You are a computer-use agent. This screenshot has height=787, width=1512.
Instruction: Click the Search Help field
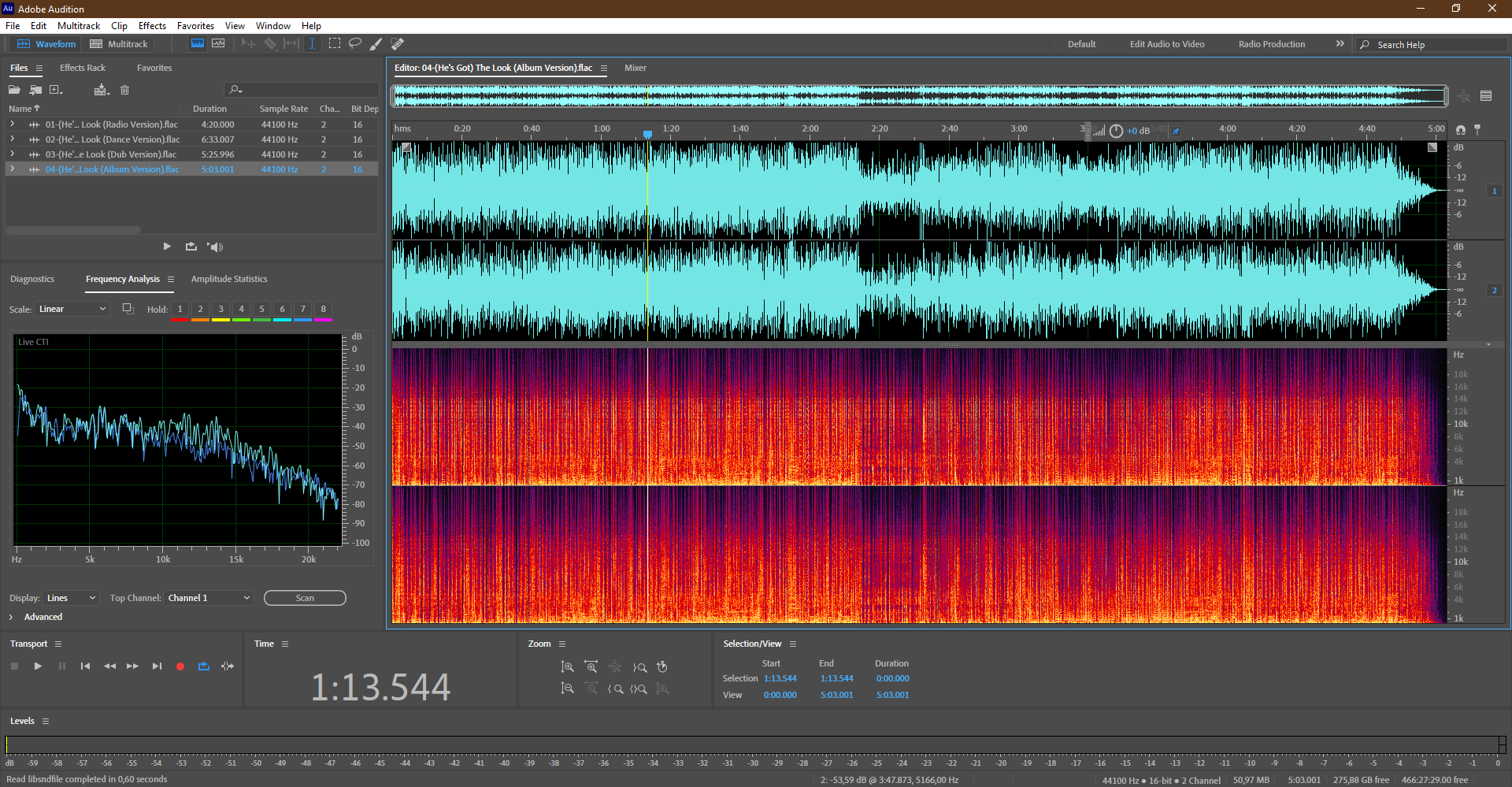(x=1432, y=45)
